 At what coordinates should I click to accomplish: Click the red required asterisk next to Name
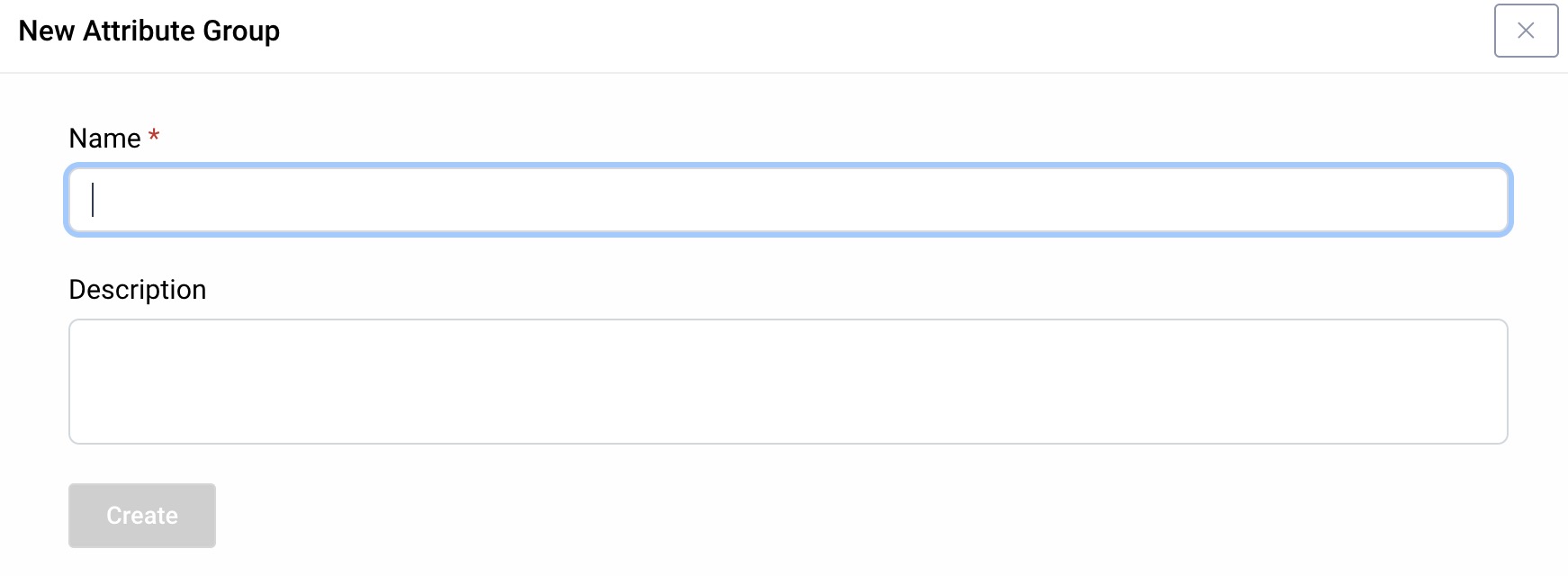153,136
